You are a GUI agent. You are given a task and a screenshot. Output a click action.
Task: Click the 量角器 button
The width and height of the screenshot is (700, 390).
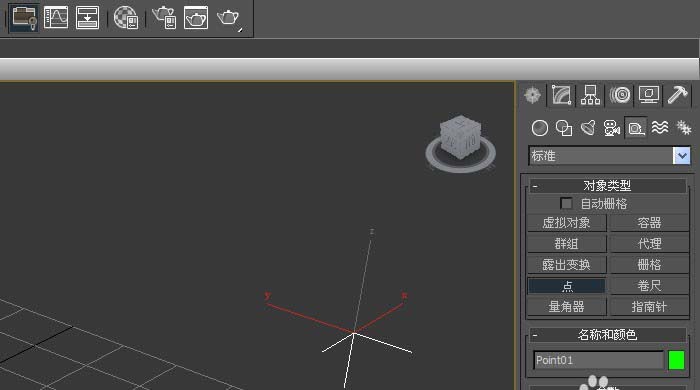(x=567, y=307)
